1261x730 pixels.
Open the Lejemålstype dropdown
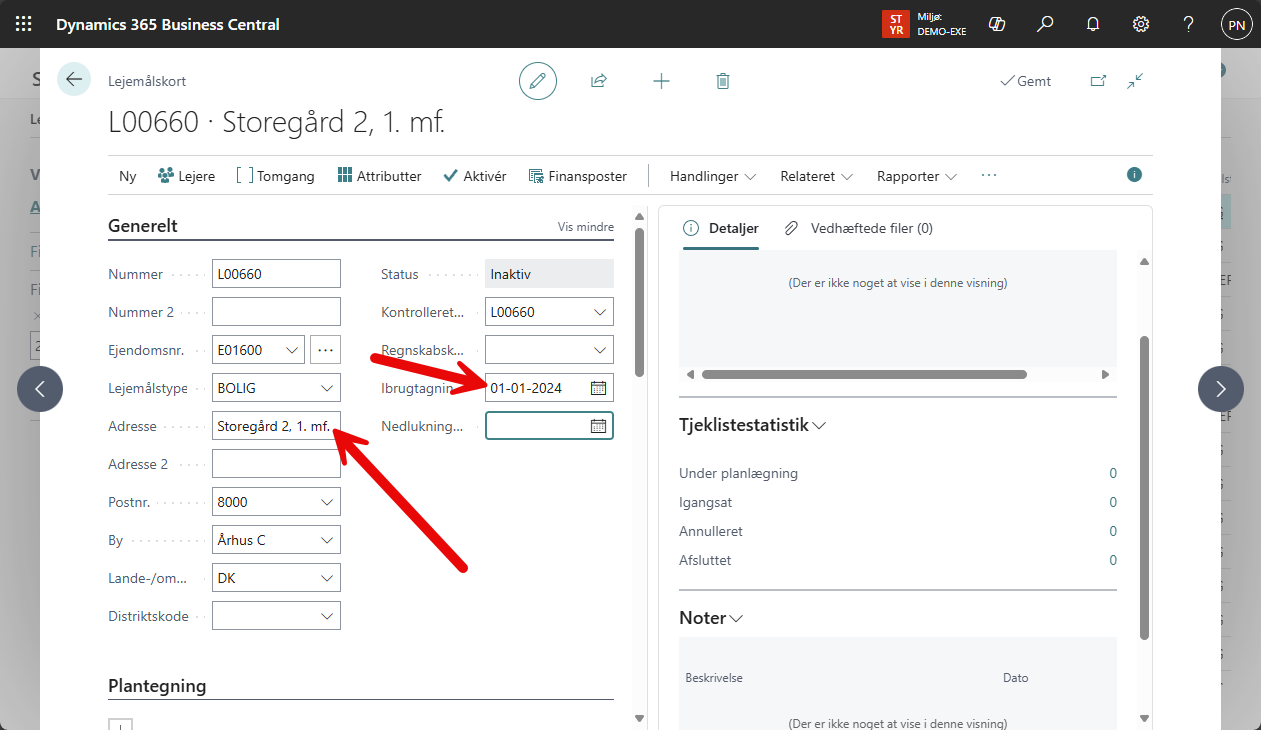tap(327, 388)
